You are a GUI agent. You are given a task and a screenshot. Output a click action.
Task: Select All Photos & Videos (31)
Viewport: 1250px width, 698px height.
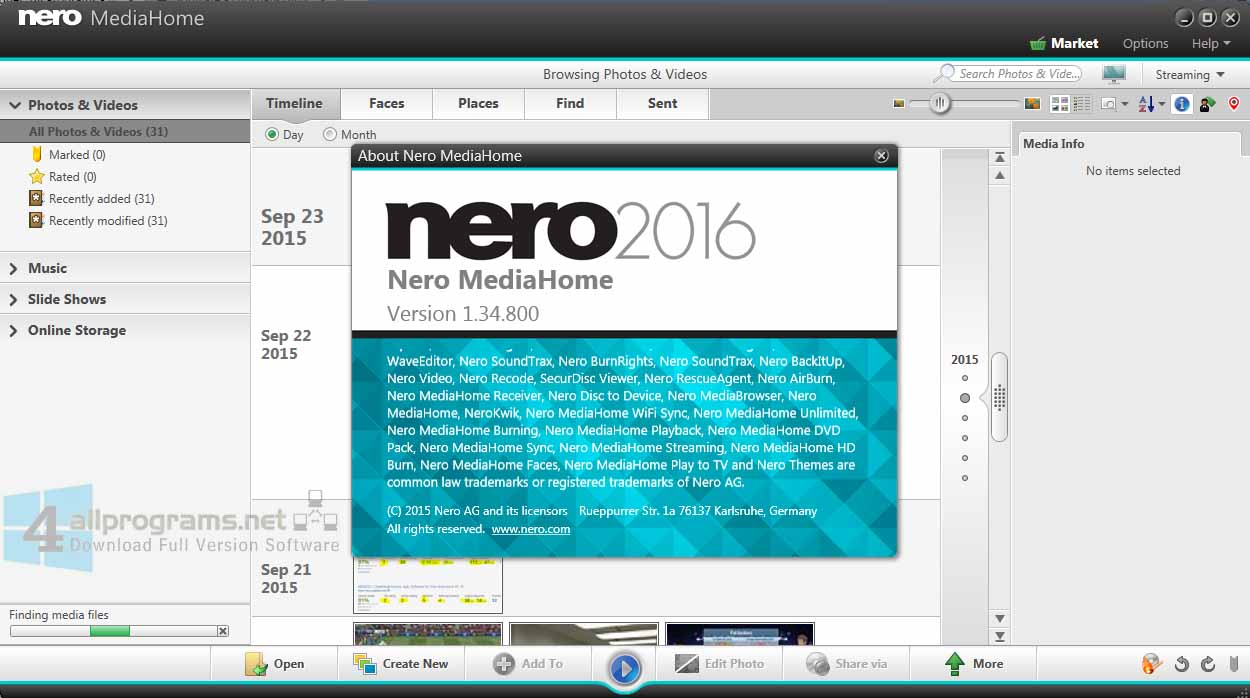point(125,131)
